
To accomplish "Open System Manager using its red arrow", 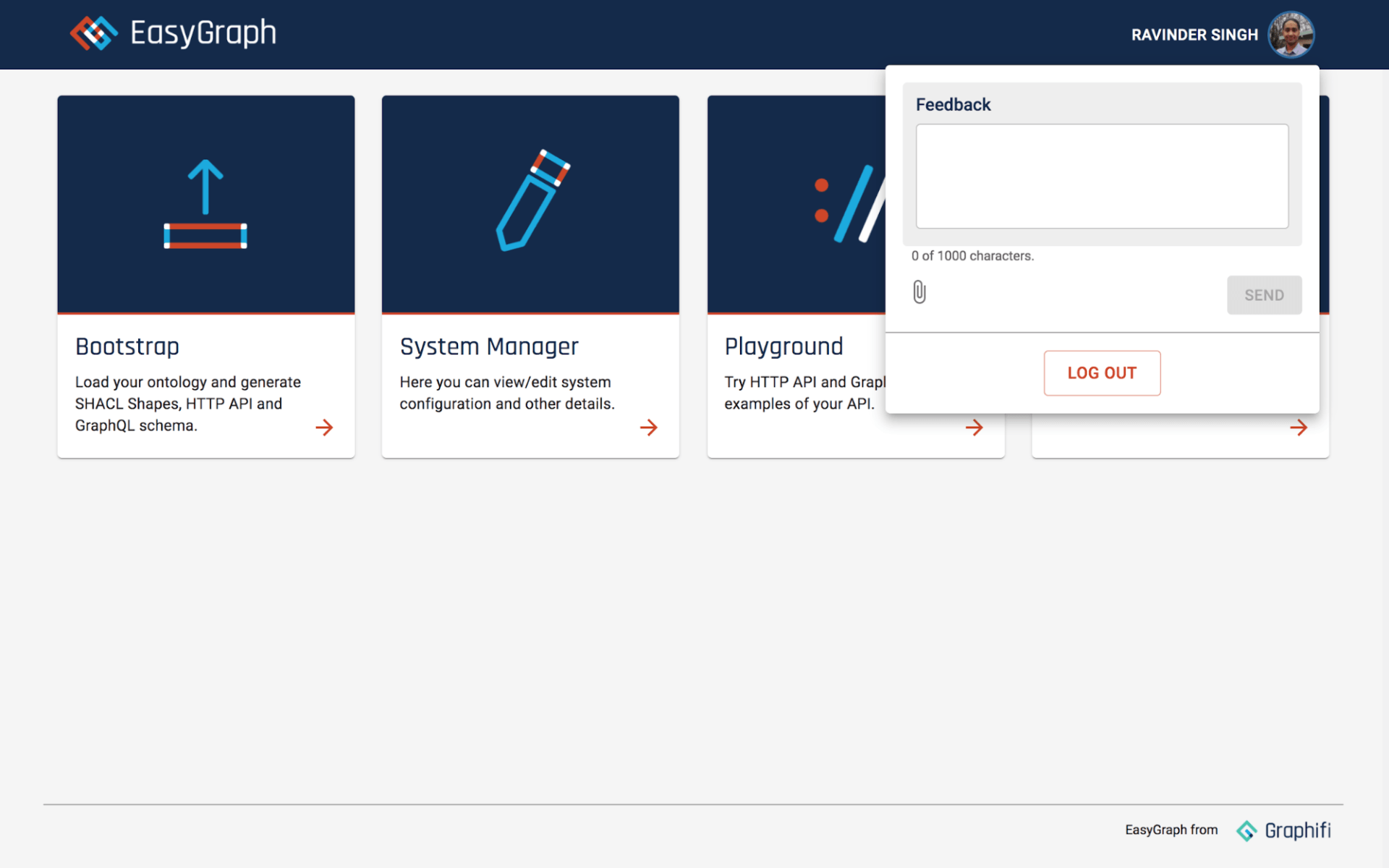I will click(649, 427).
